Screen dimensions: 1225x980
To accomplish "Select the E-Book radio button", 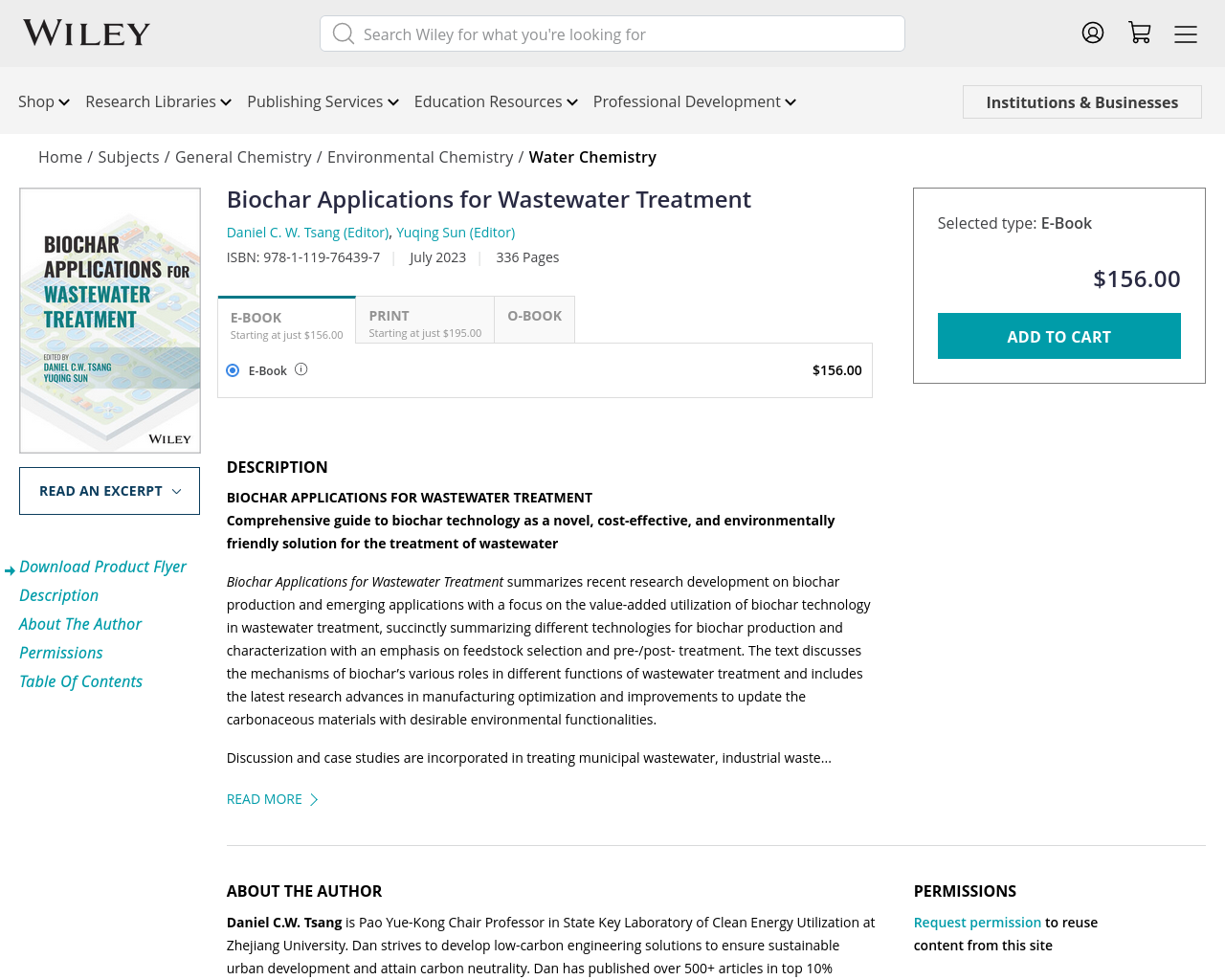I will [x=233, y=370].
